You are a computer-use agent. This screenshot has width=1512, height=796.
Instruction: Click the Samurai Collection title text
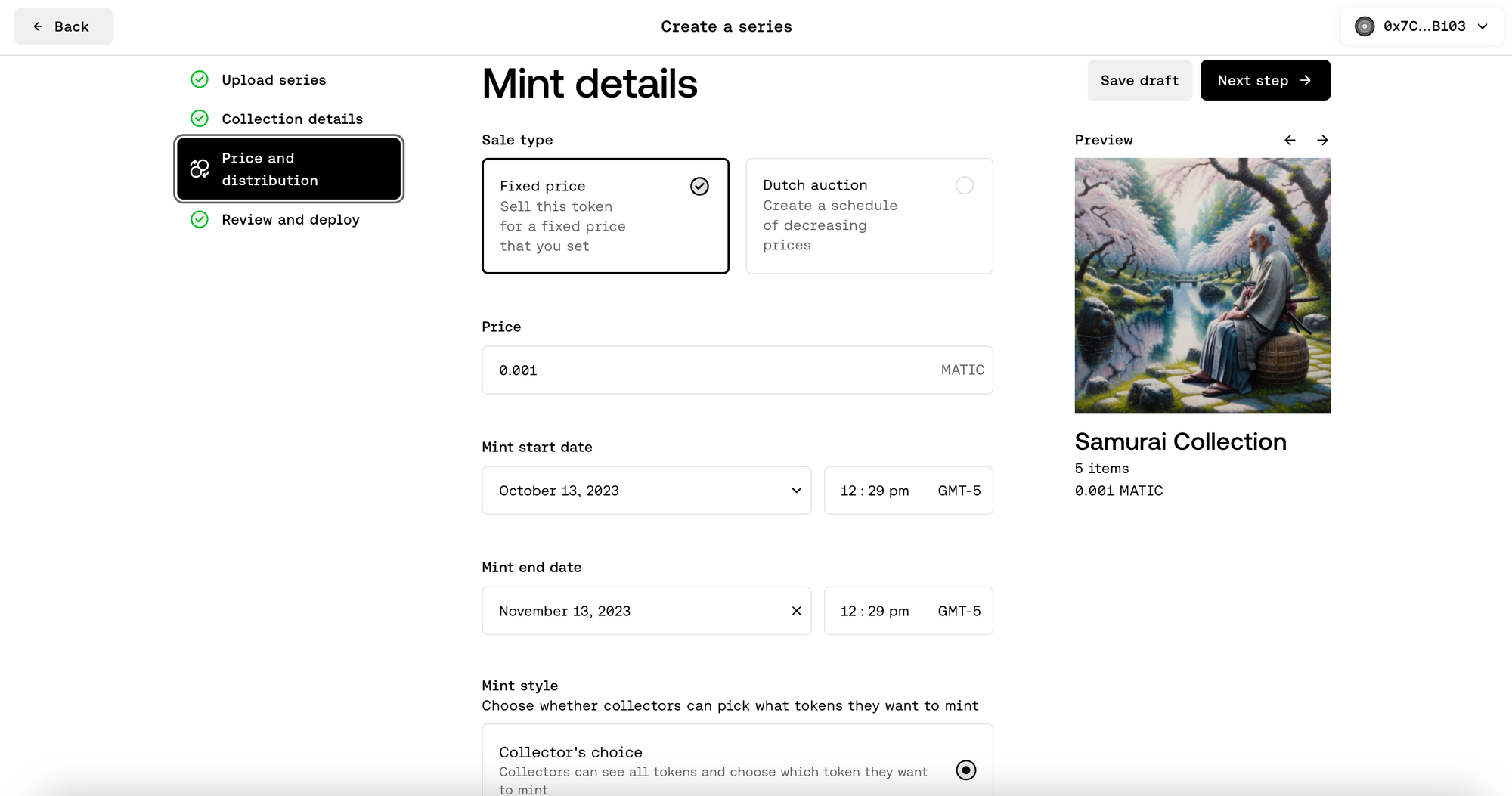[1181, 441]
